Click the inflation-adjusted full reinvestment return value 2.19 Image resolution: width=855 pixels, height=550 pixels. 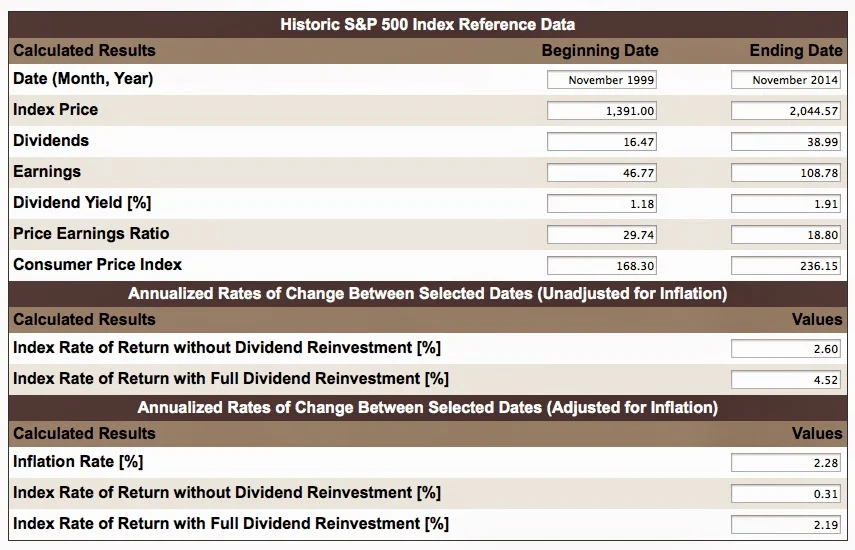coord(786,525)
